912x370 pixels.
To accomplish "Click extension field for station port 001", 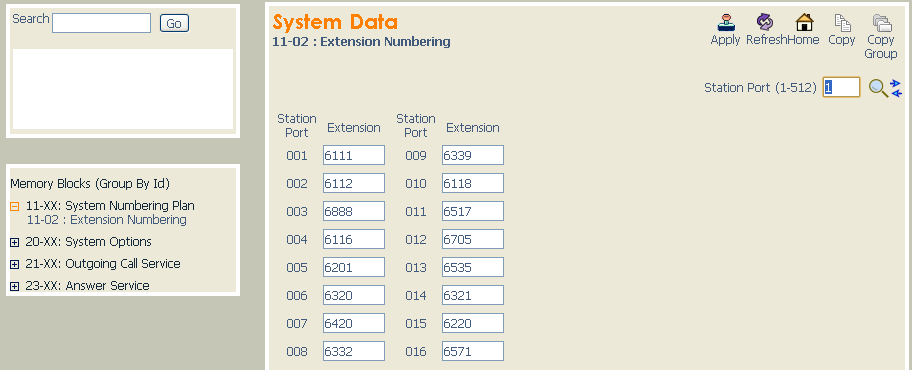I will pyautogui.click(x=354, y=155).
